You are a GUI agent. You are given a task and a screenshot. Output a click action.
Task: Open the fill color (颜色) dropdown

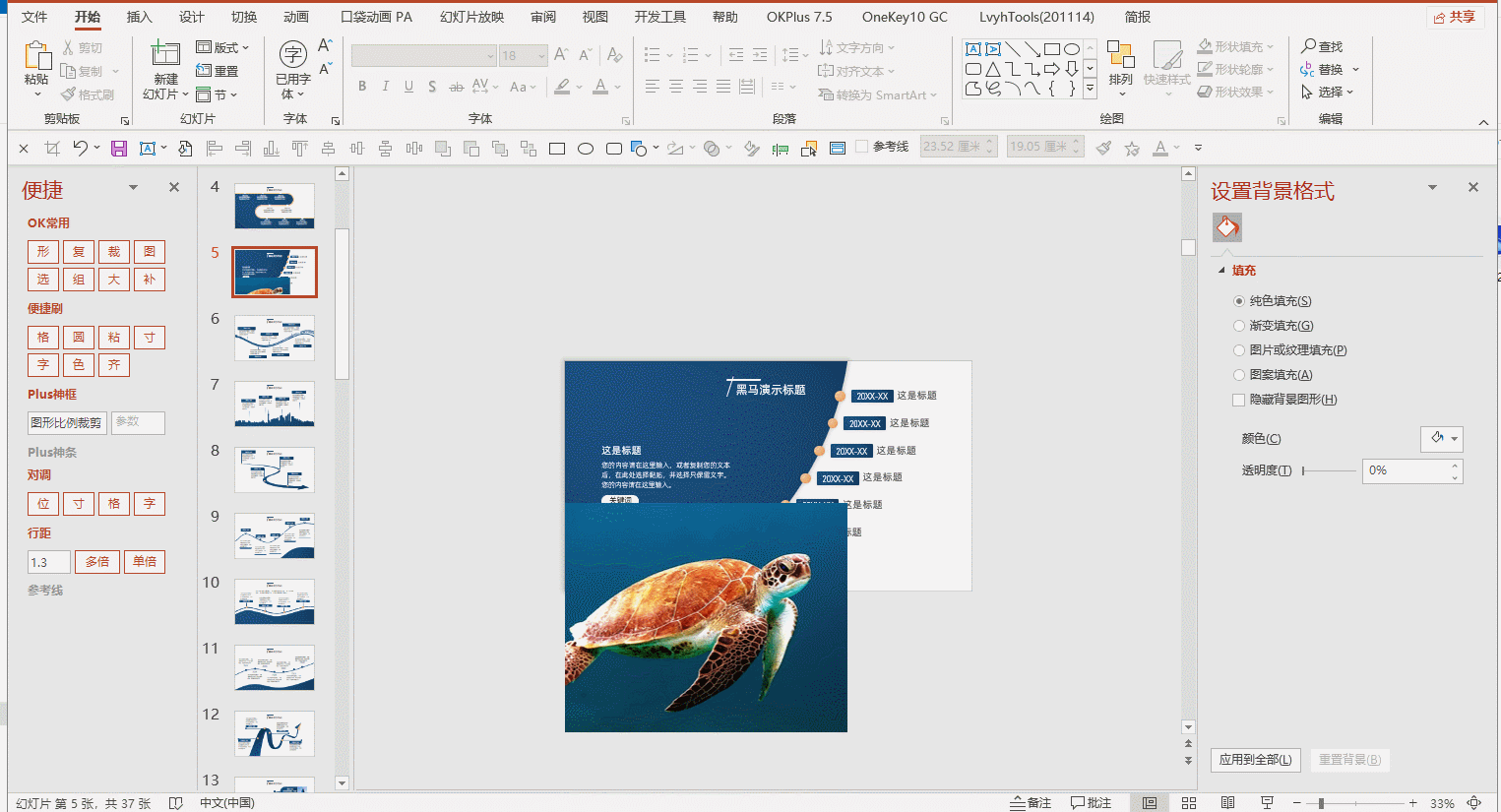coord(1442,439)
